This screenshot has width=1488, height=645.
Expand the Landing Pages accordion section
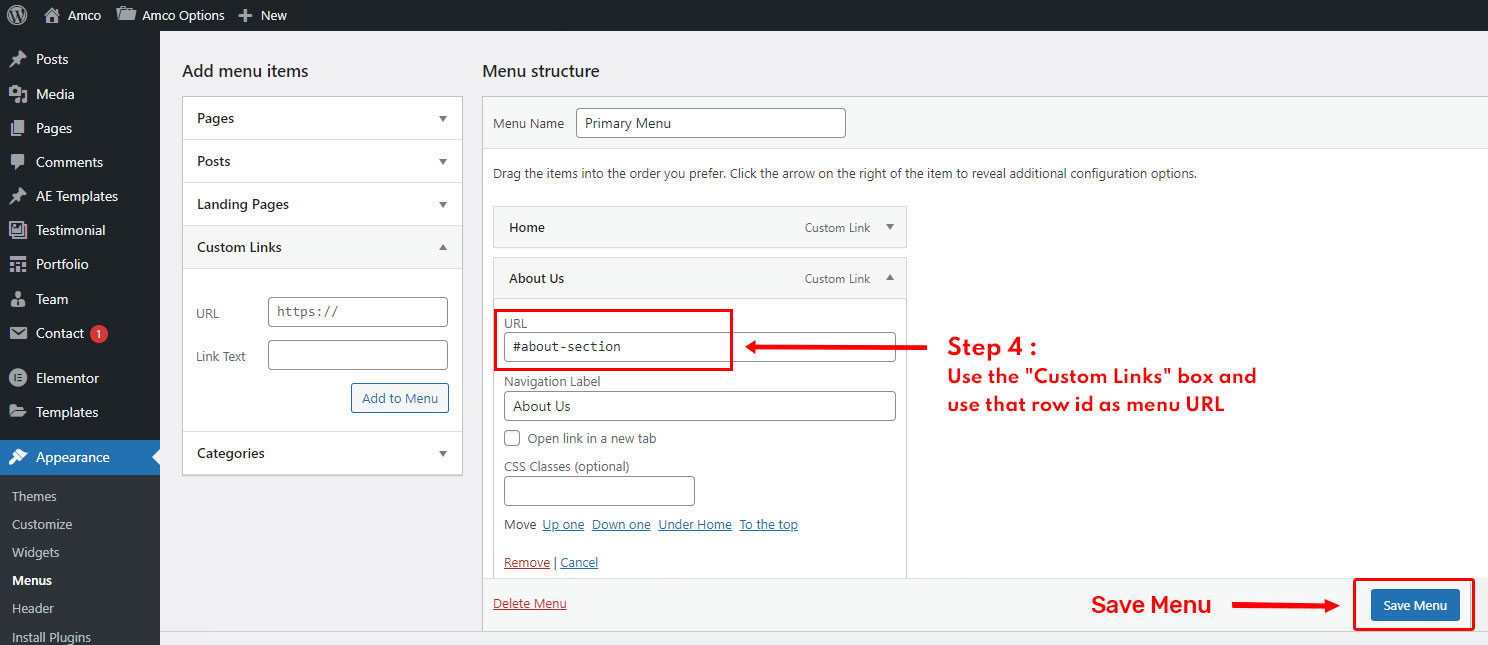pyautogui.click(x=443, y=204)
